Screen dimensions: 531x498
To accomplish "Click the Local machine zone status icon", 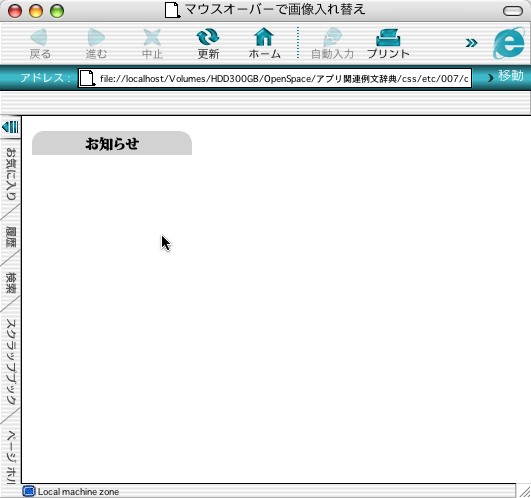I will coord(28,491).
